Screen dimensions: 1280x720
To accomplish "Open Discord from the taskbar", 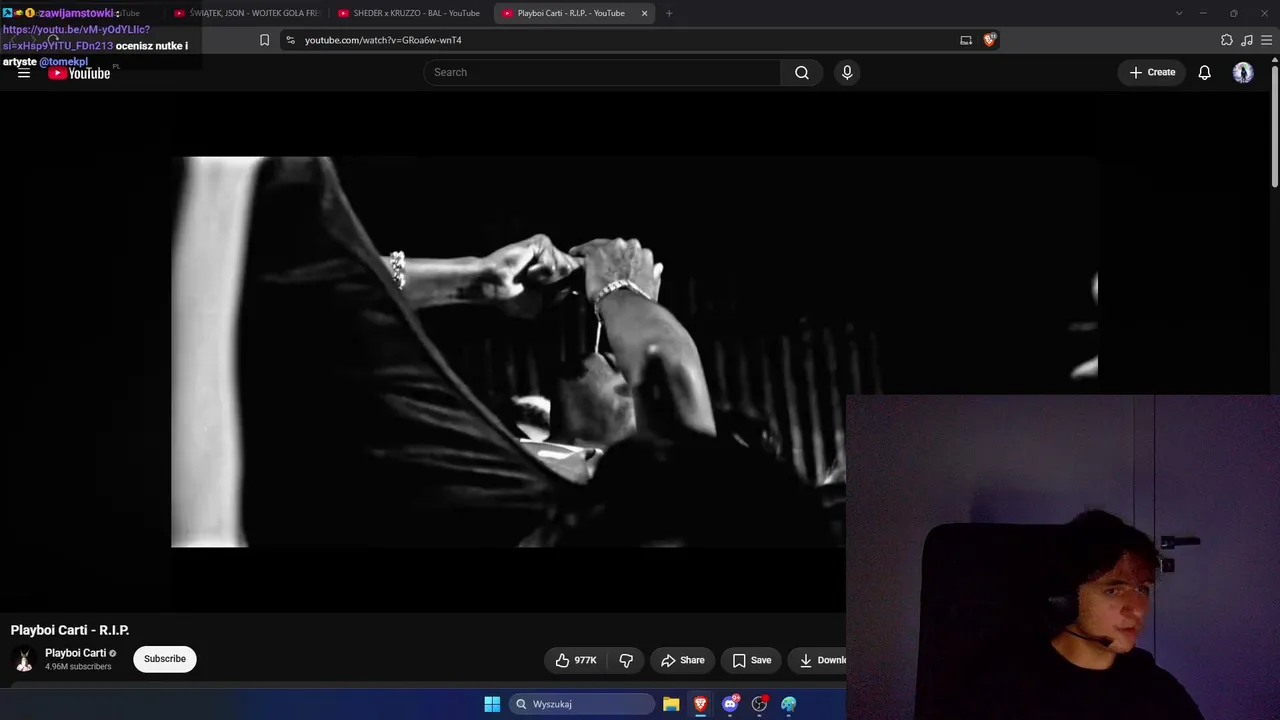I will (730, 704).
